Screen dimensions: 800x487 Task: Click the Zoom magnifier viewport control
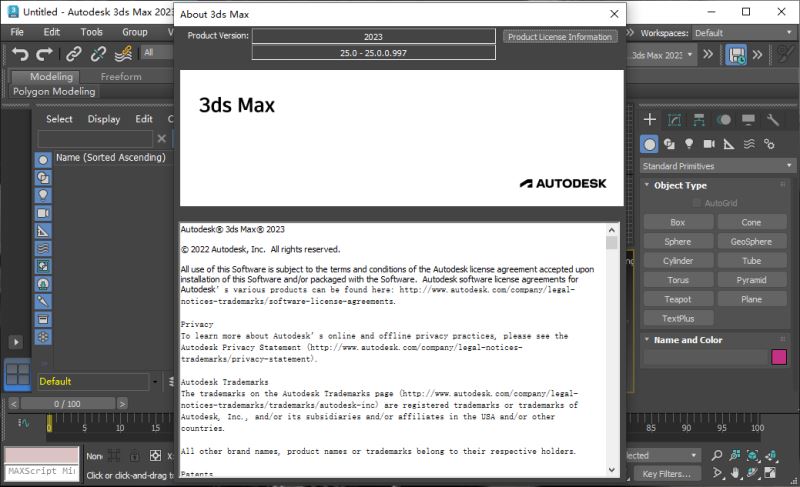(x=717, y=455)
